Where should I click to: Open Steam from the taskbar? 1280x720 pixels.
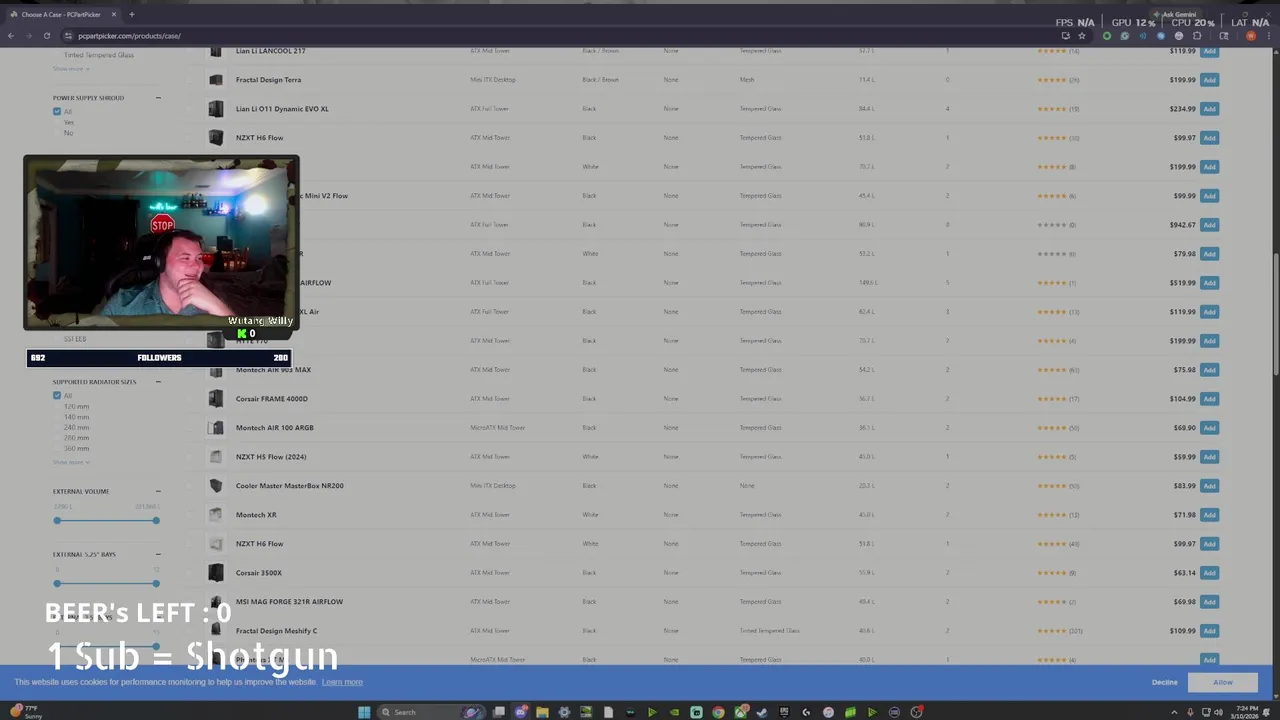click(x=762, y=712)
